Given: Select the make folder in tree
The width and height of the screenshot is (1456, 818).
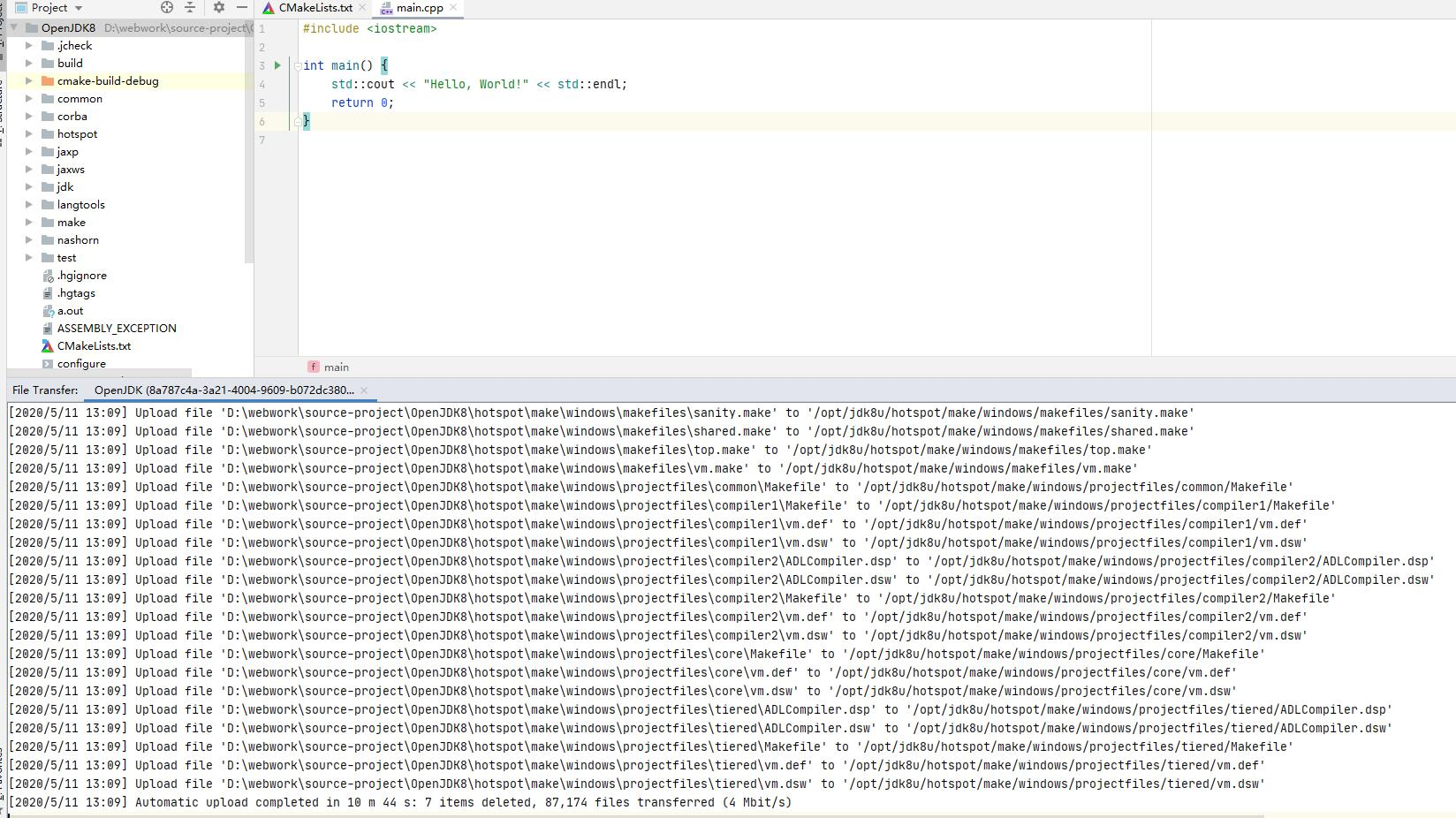Looking at the screenshot, I should click(72, 222).
